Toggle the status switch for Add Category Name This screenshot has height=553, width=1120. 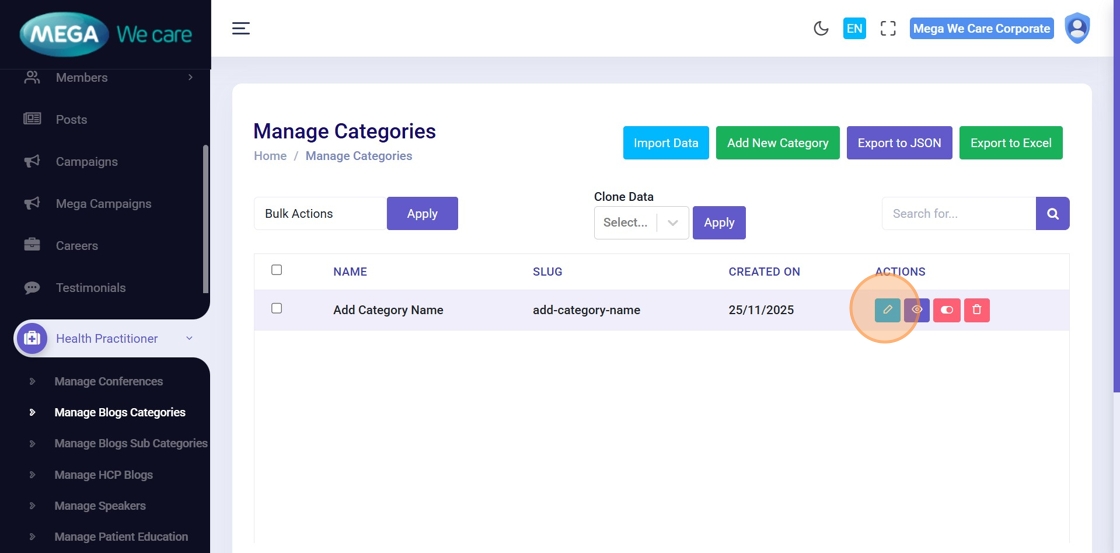[x=947, y=310]
